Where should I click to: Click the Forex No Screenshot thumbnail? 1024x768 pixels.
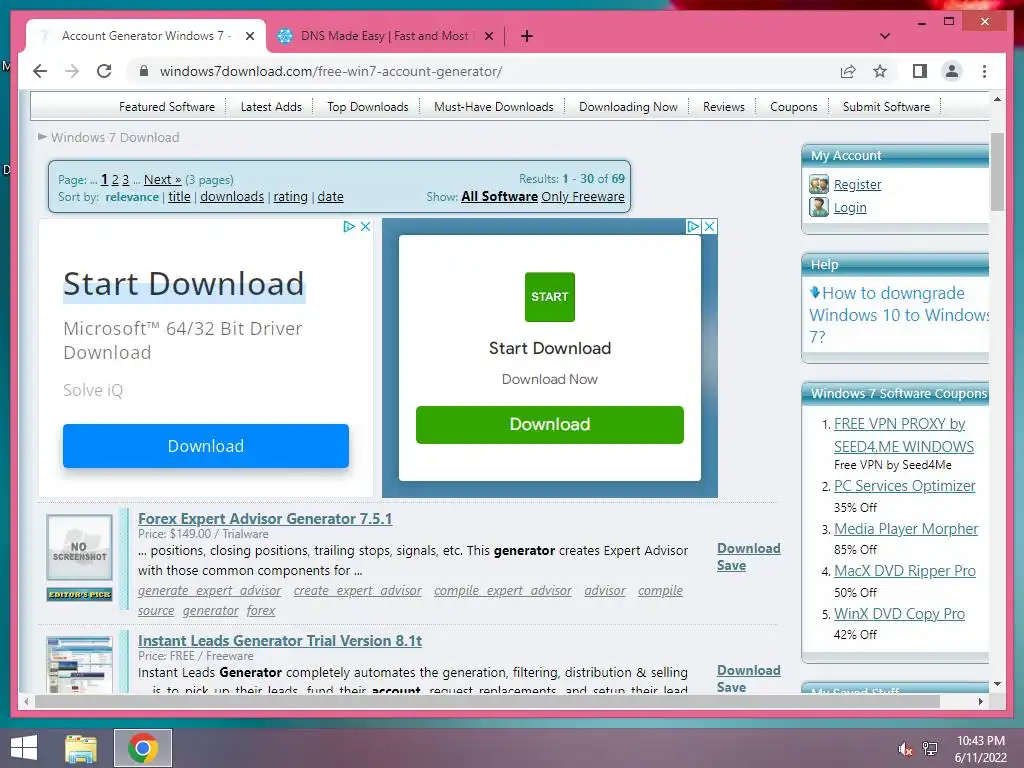[x=80, y=547]
